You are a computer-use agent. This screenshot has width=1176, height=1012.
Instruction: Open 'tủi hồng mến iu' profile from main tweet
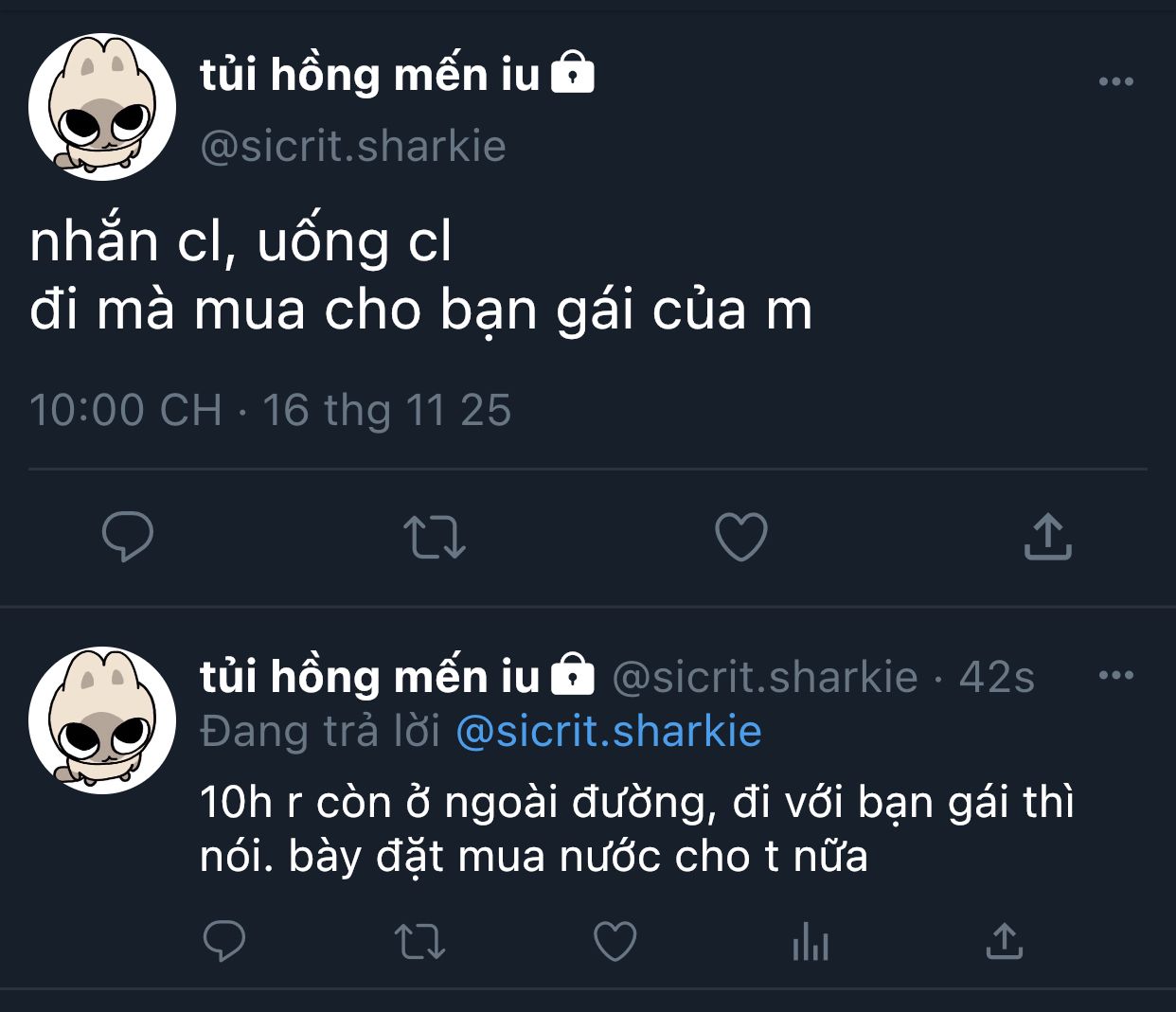tap(369, 75)
